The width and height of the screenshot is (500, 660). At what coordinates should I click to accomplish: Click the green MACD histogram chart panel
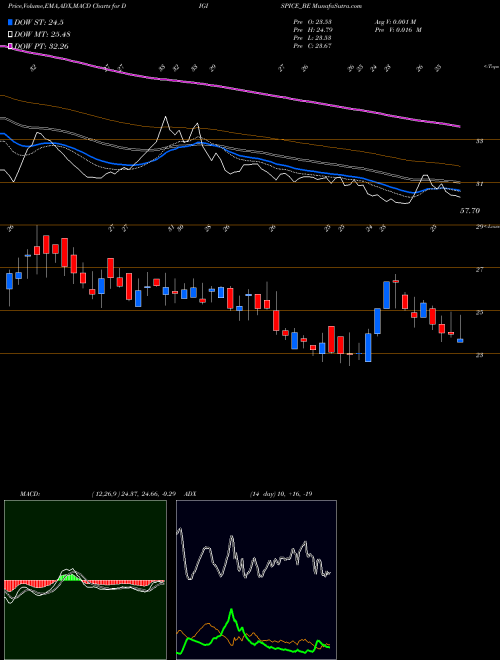pyautogui.click(x=85, y=580)
